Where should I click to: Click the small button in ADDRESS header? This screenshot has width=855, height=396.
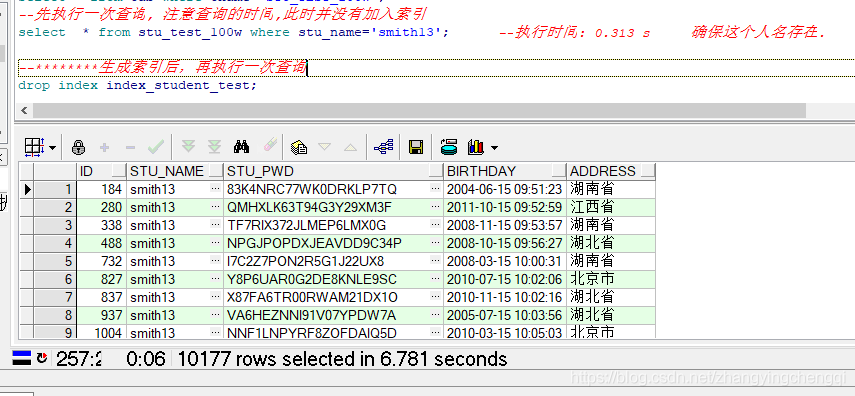[x=648, y=171]
